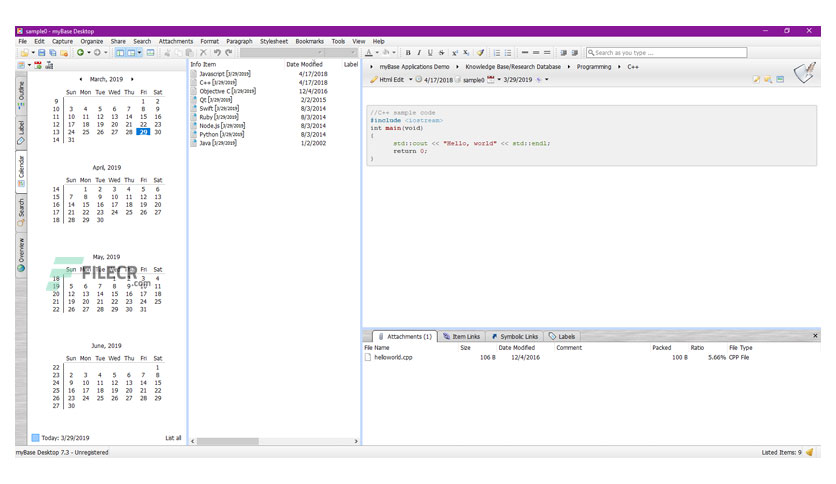Image resolution: width=836 pixels, height=484 pixels.
Task: Click the Cut scissors icon
Action: click(167, 53)
